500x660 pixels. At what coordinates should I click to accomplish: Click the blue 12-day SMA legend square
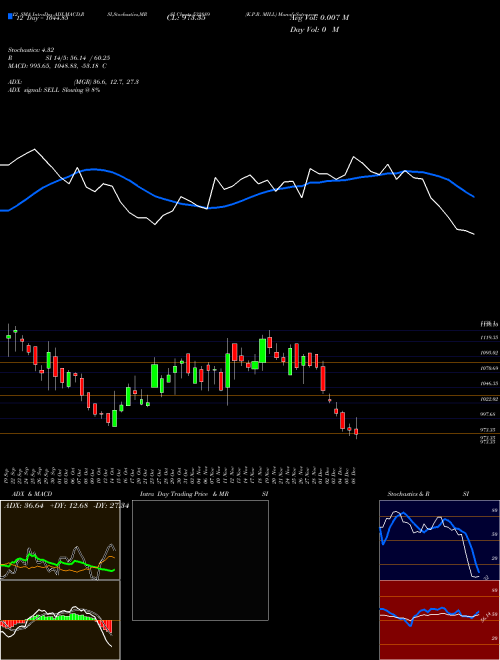point(10,17)
